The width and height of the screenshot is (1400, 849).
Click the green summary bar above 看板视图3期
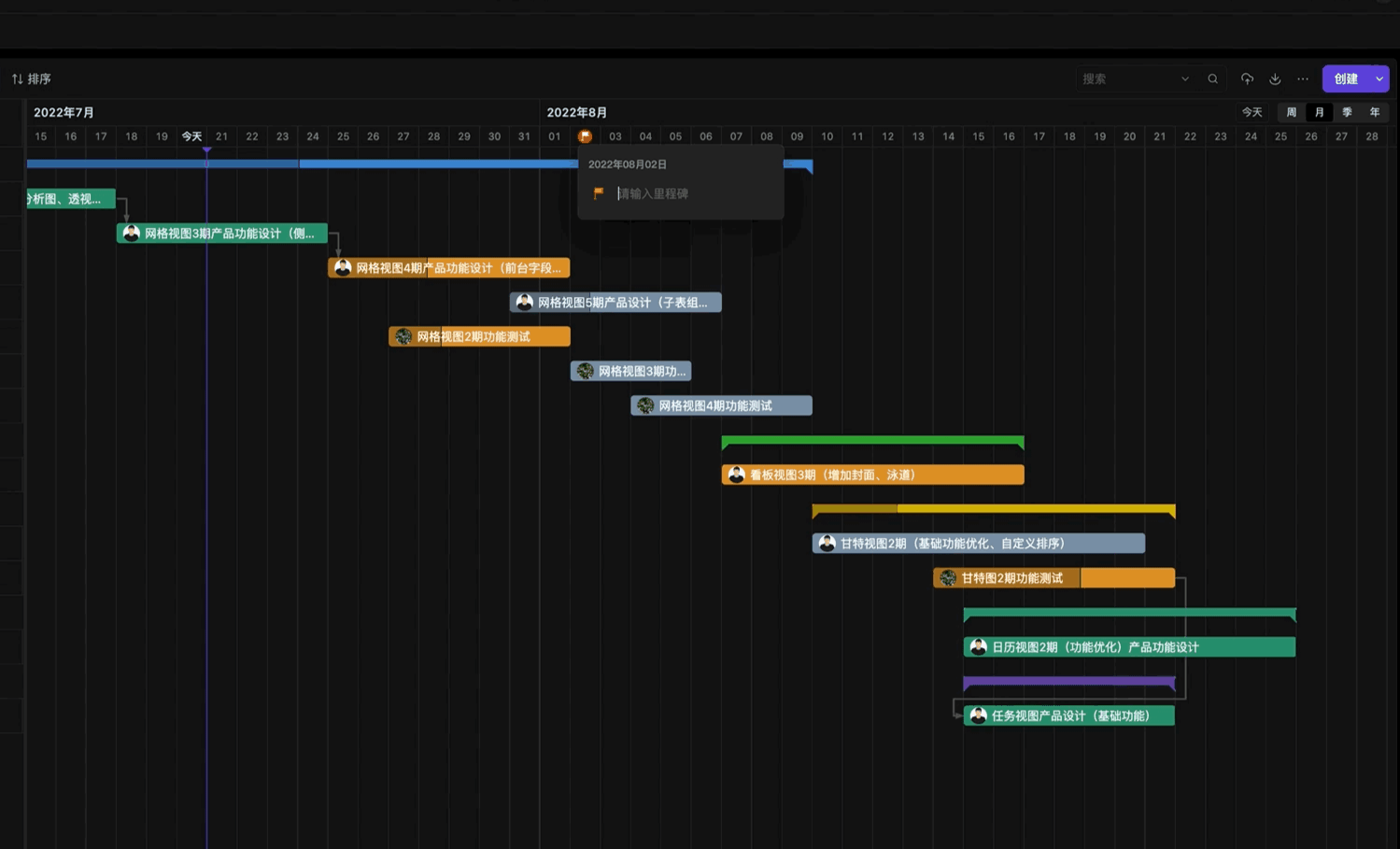tap(872, 440)
